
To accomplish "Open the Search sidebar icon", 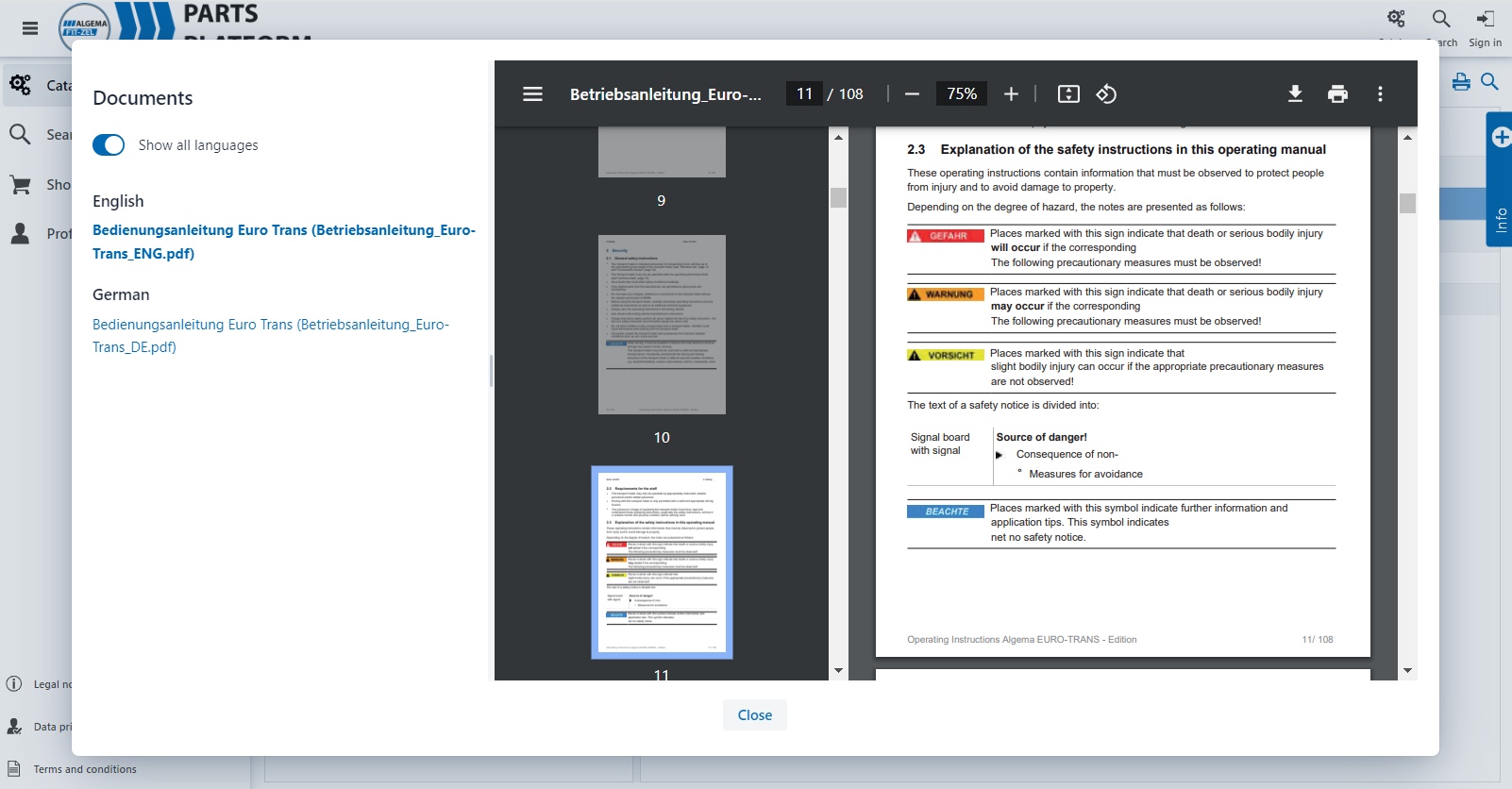I will [x=20, y=134].
